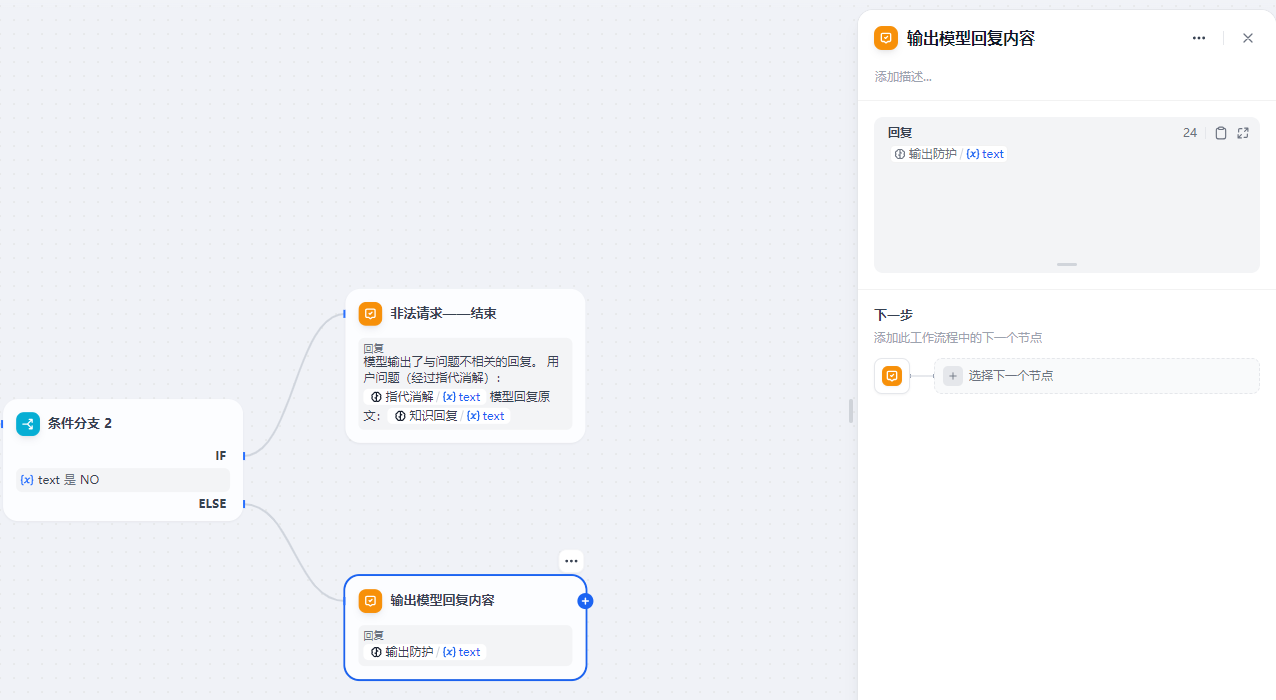
Task: Click the 非法请求——结束 node input connector
Action: tap(345, 314)
